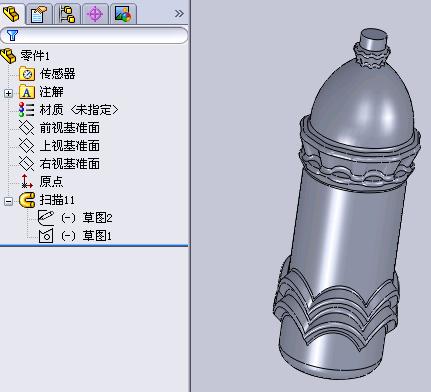Click the 原点 origin icon
The width and height of the screenshot is (431, 392).
tap(26, 181)
